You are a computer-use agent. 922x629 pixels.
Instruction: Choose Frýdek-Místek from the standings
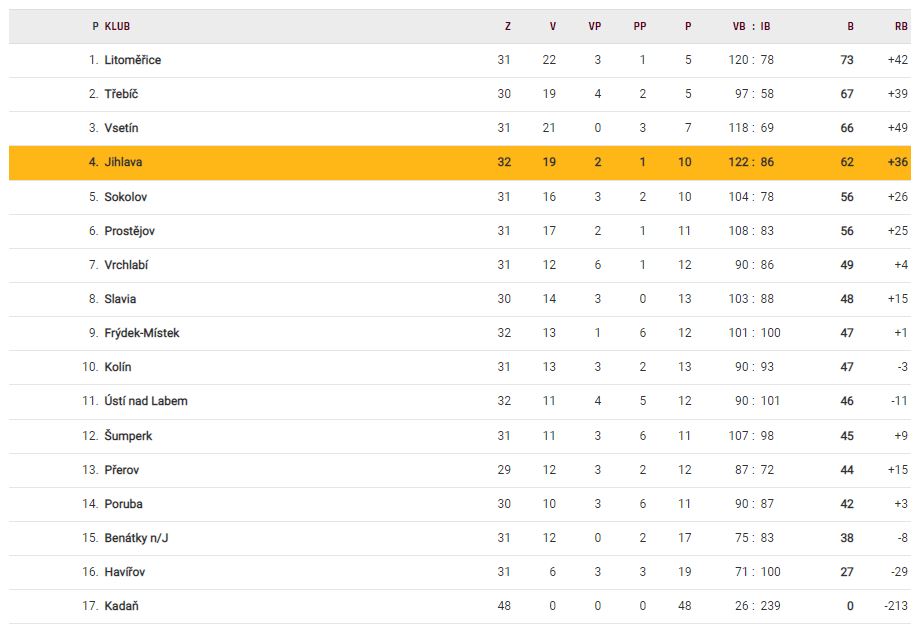[142, 333]
